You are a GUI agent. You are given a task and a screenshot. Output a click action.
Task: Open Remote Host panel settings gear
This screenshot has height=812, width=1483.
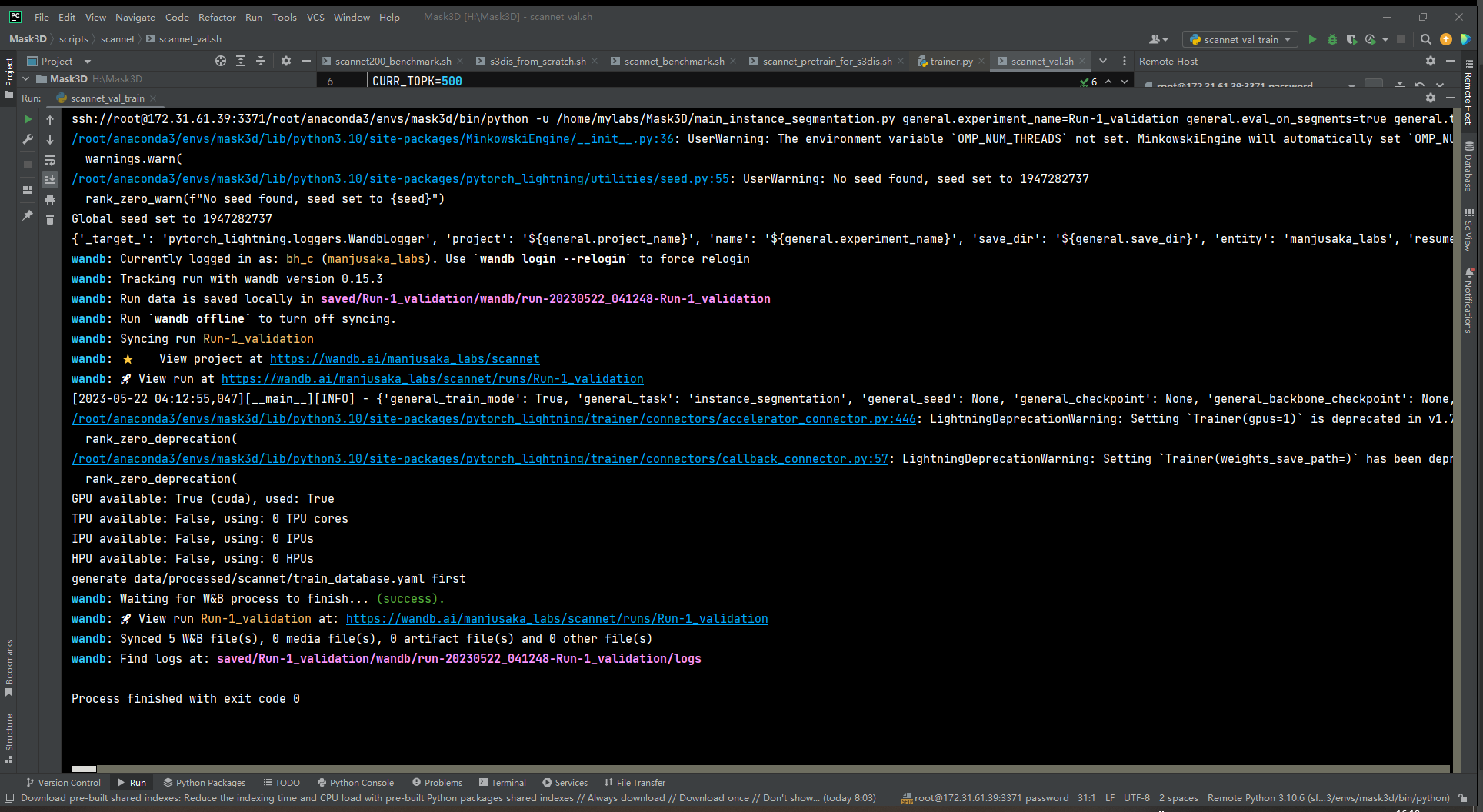(x=1431, y=61)
